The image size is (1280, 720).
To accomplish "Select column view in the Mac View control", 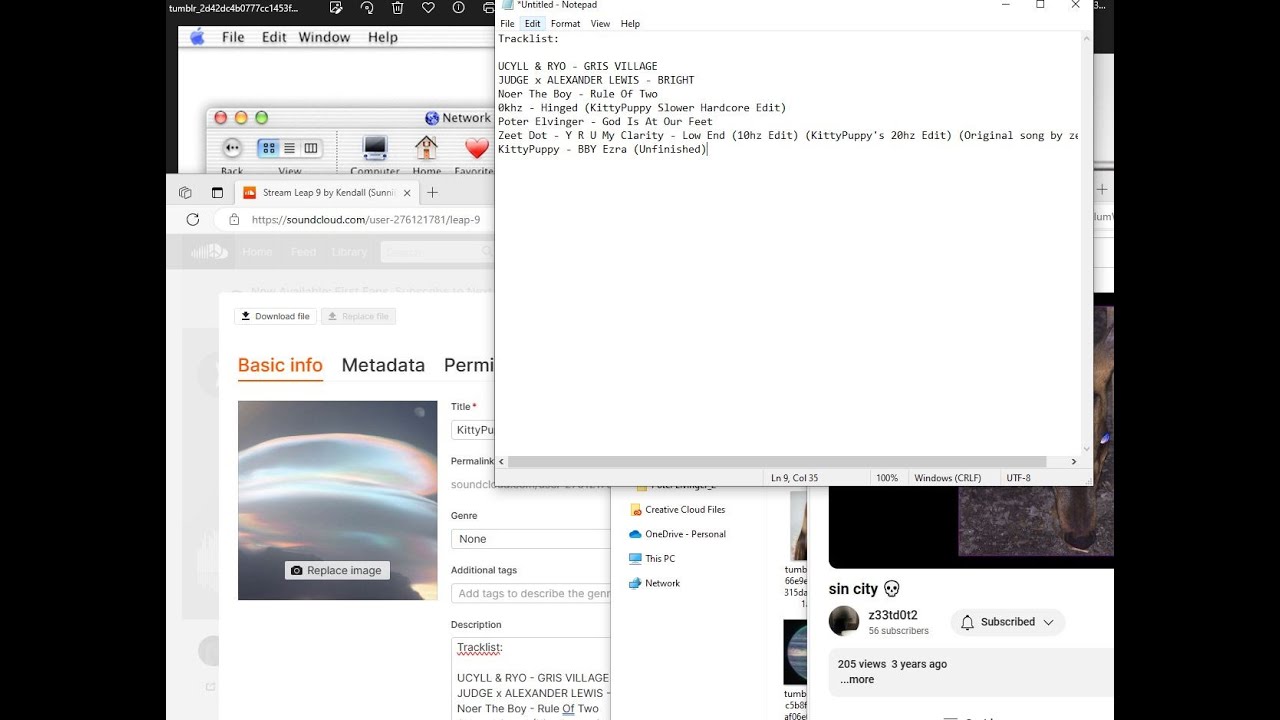I will pyautogui.click(x=311, y=148).
